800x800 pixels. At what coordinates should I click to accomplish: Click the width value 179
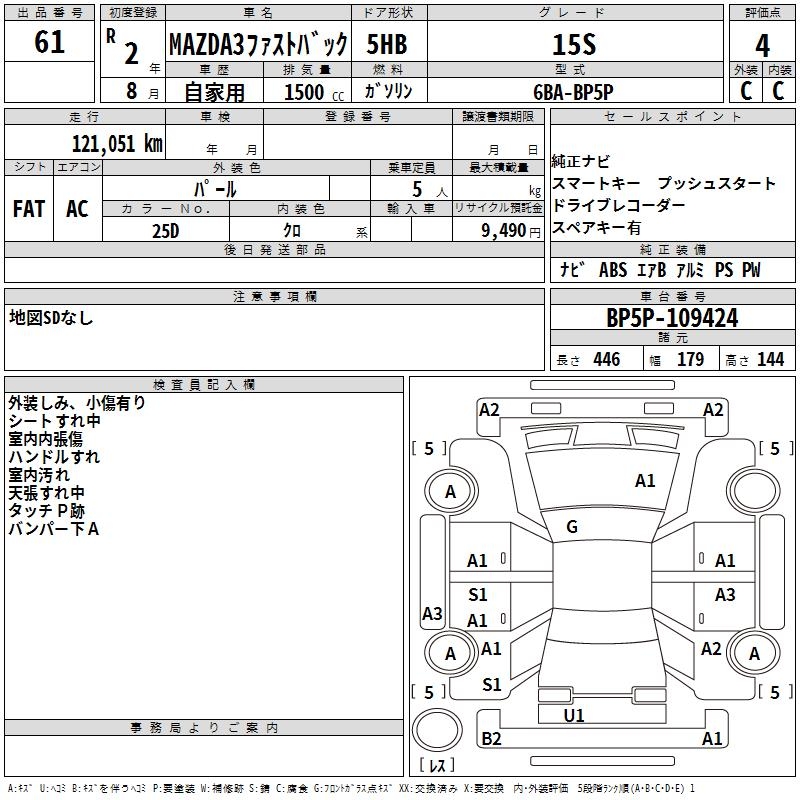690,360
